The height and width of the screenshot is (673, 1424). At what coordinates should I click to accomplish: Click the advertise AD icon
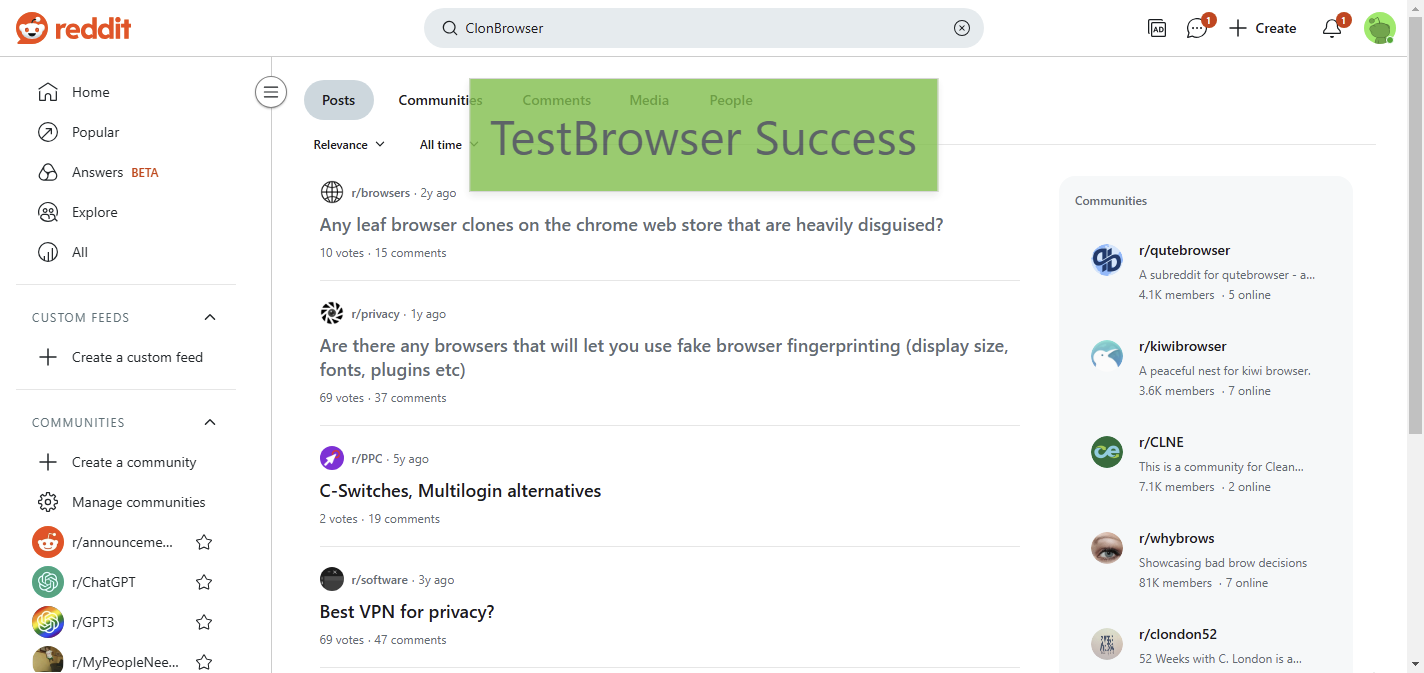tap(1157, 29)
